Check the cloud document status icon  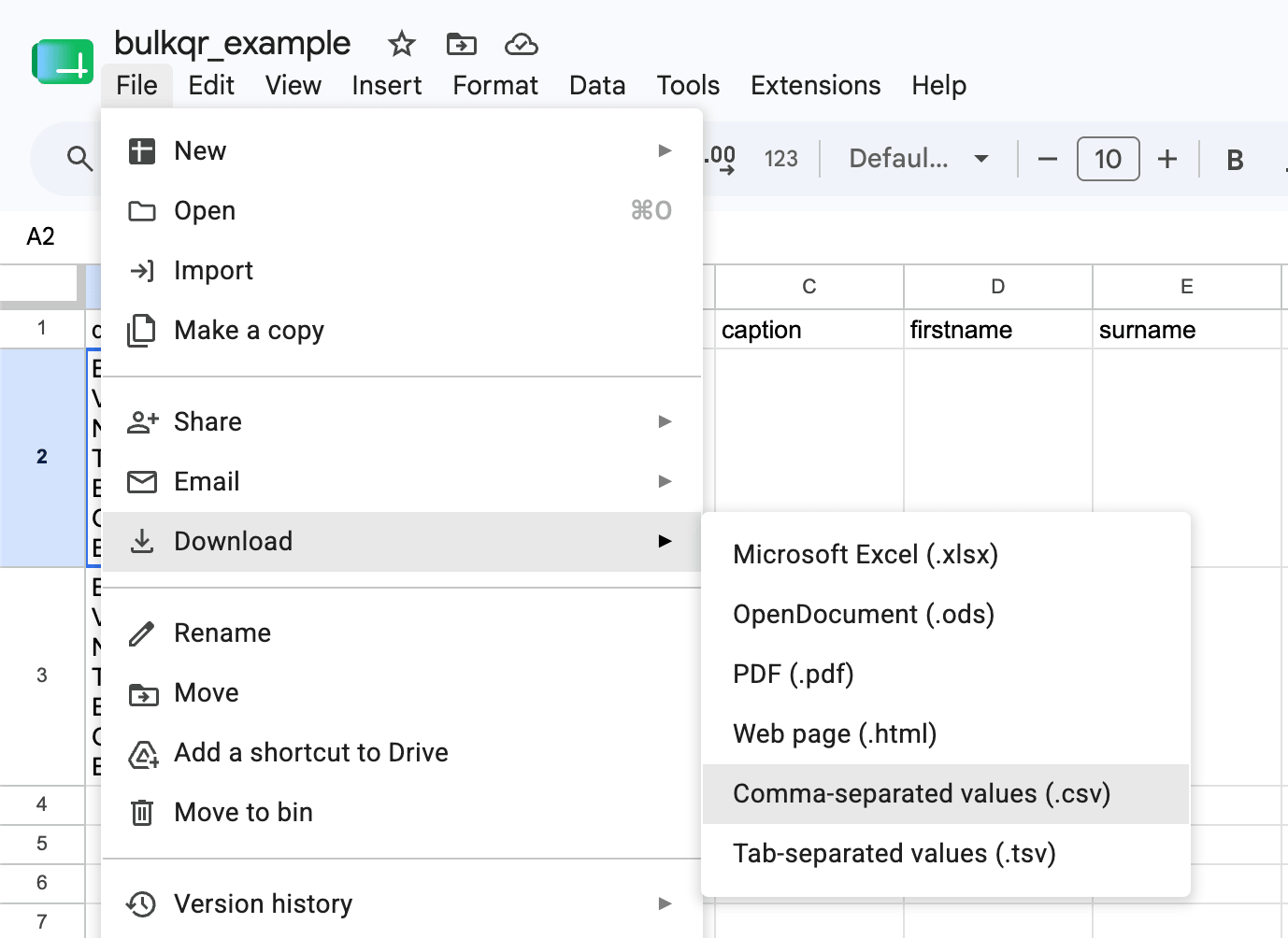[521, 44]
